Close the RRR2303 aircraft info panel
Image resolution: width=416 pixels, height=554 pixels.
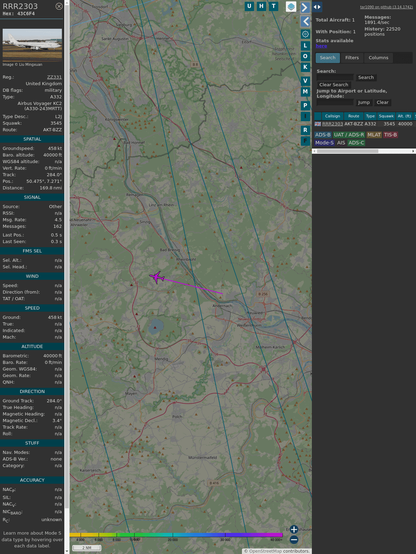(59, 6)
